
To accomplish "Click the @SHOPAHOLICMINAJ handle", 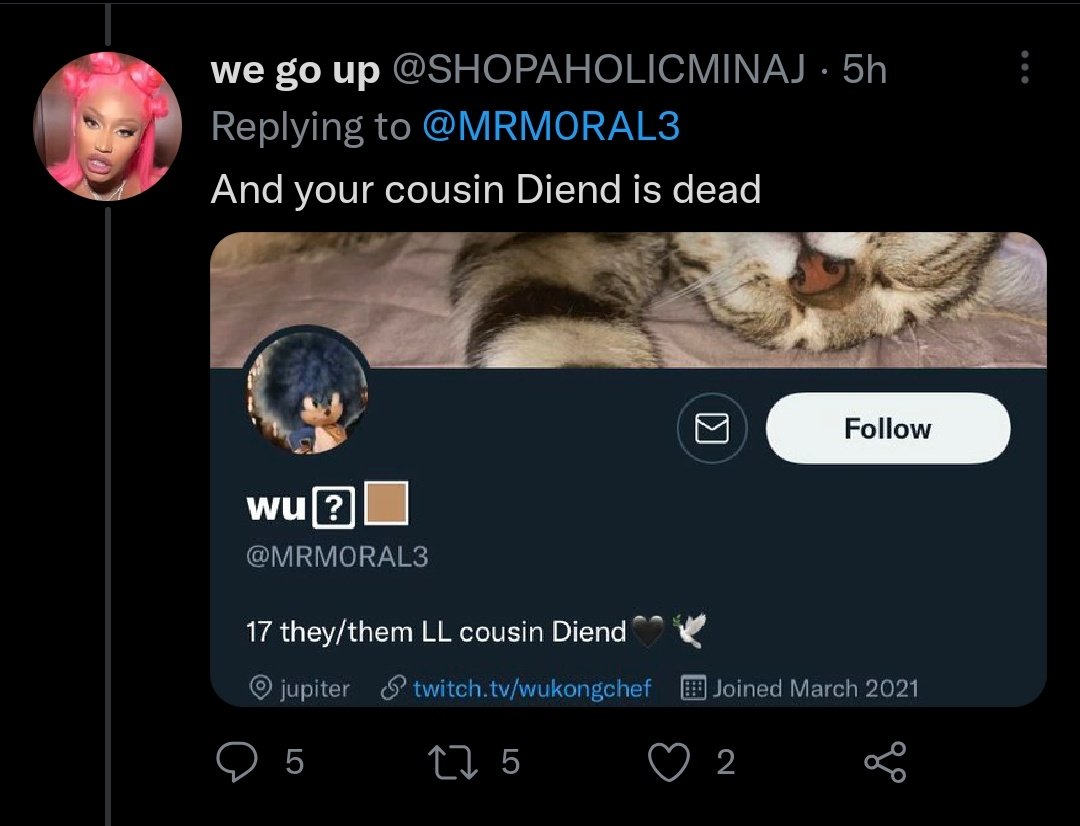I will (x=598, y=69).
